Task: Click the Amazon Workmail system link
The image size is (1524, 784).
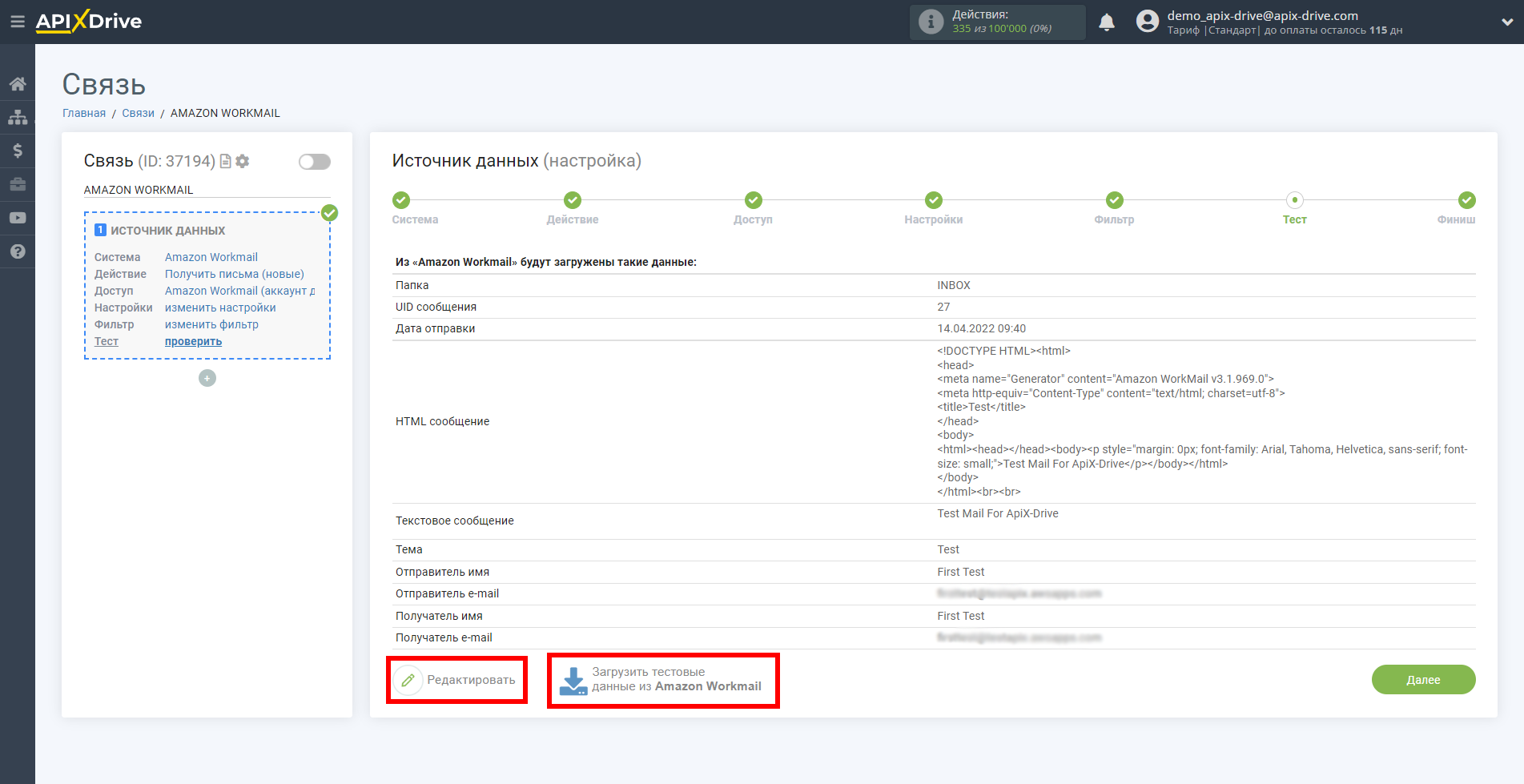Action: point(211,257)
